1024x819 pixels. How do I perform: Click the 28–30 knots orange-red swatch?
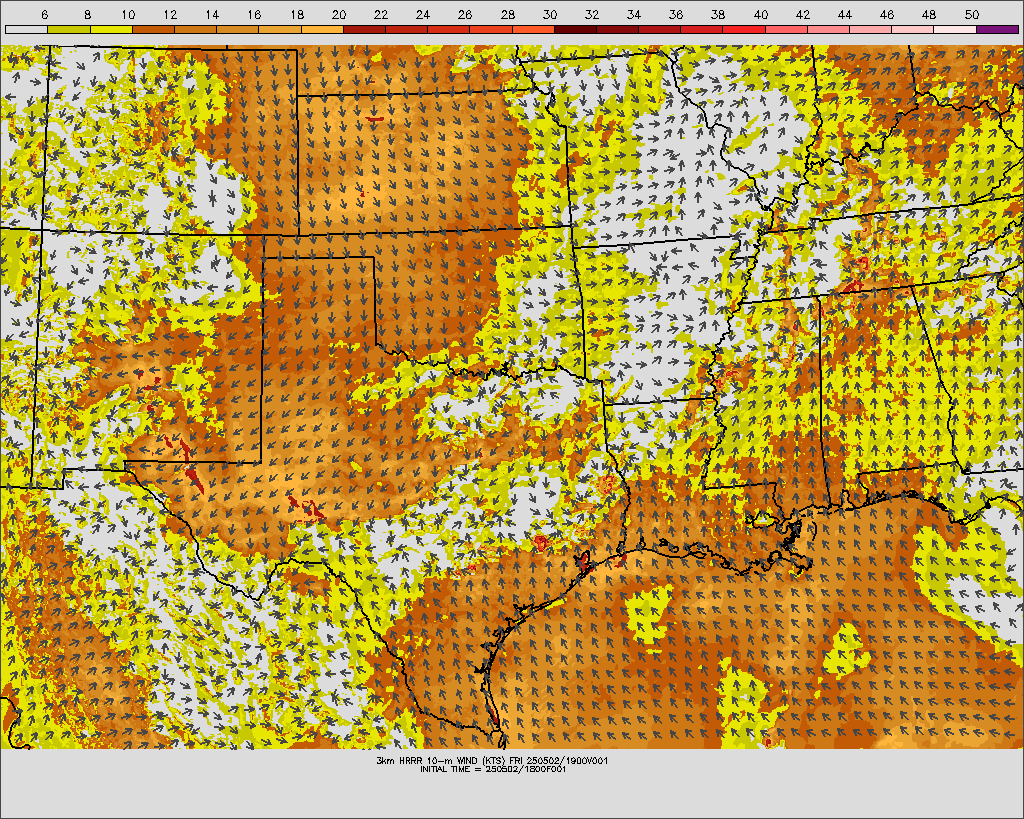(533, 29)
